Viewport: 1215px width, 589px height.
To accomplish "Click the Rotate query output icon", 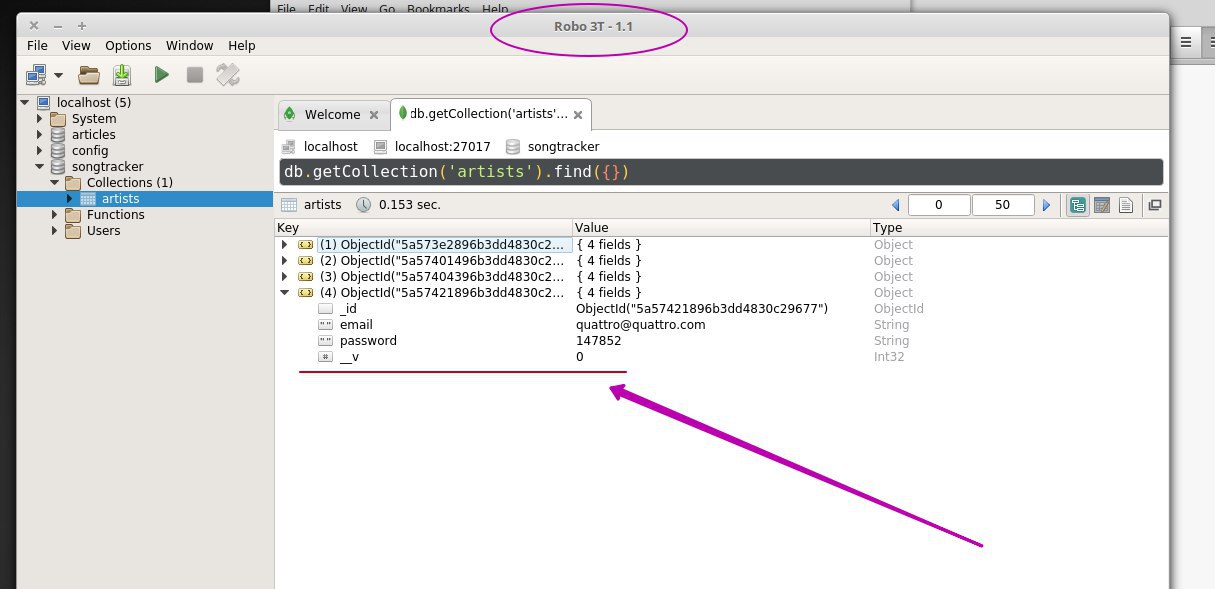I will pyautogui.click(x=229, y=74).
